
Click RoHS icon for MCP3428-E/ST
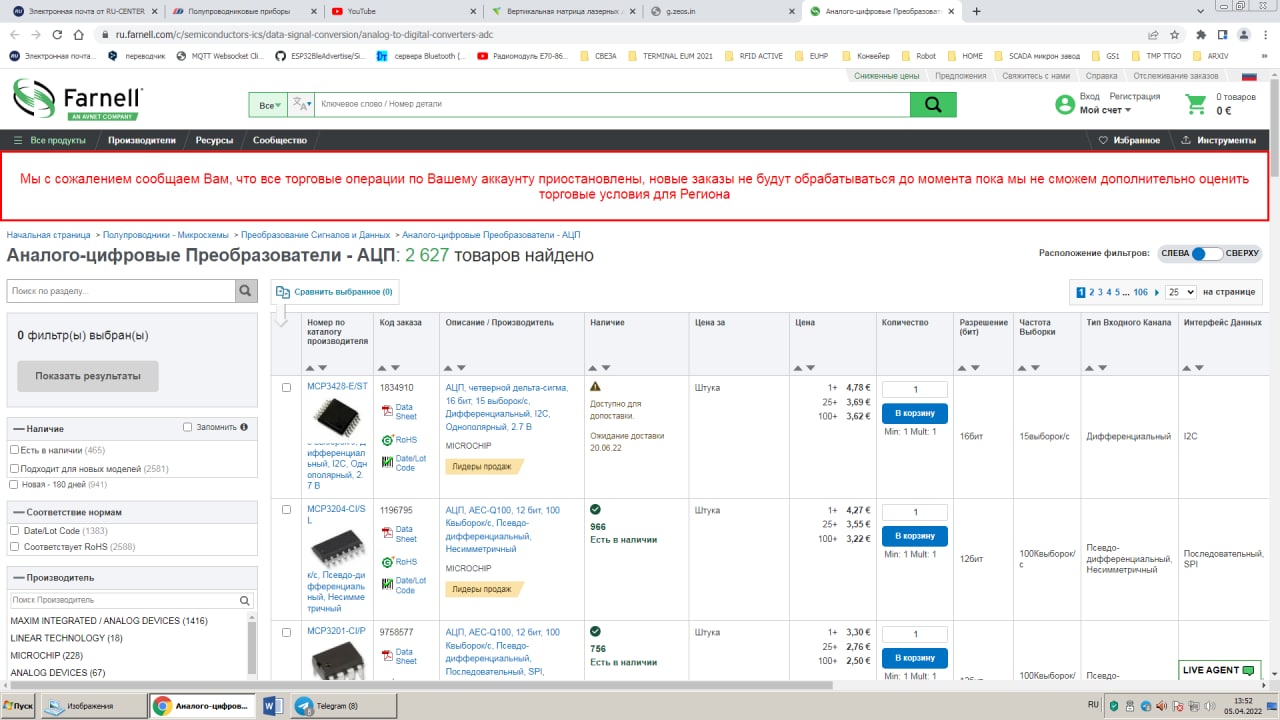387,439
